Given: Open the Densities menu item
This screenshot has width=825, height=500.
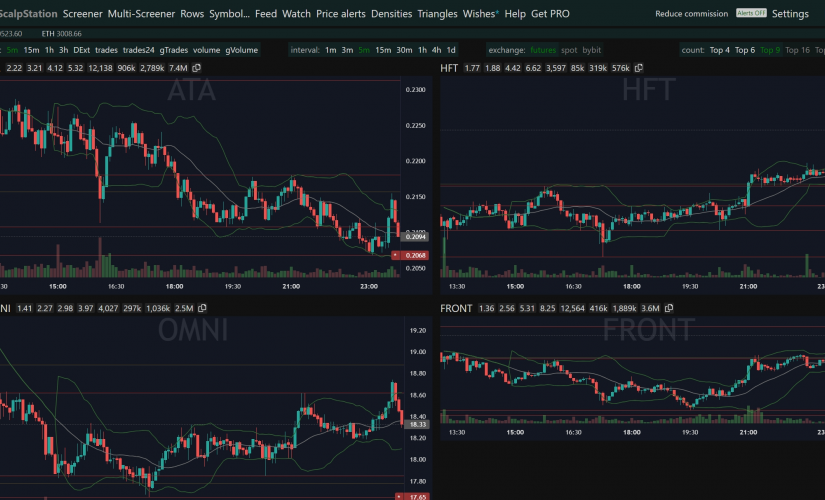Looking at the screenshot, I should [391, 14].
